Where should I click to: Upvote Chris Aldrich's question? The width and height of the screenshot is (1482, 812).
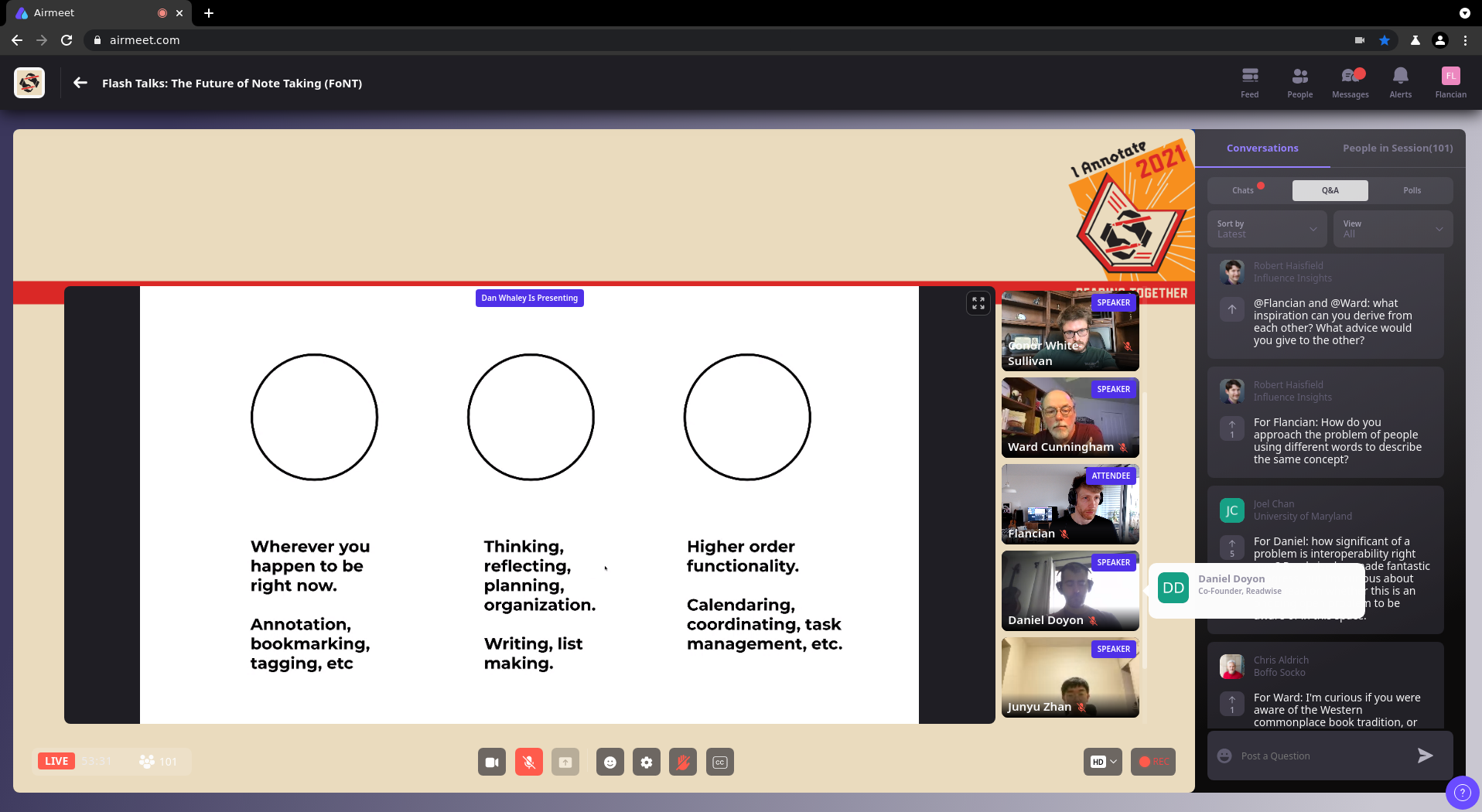pos(1232,704)
